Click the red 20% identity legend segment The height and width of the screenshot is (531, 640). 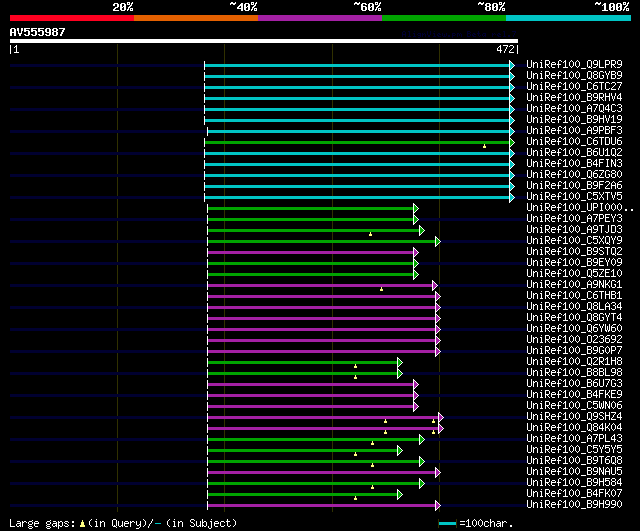72,18
